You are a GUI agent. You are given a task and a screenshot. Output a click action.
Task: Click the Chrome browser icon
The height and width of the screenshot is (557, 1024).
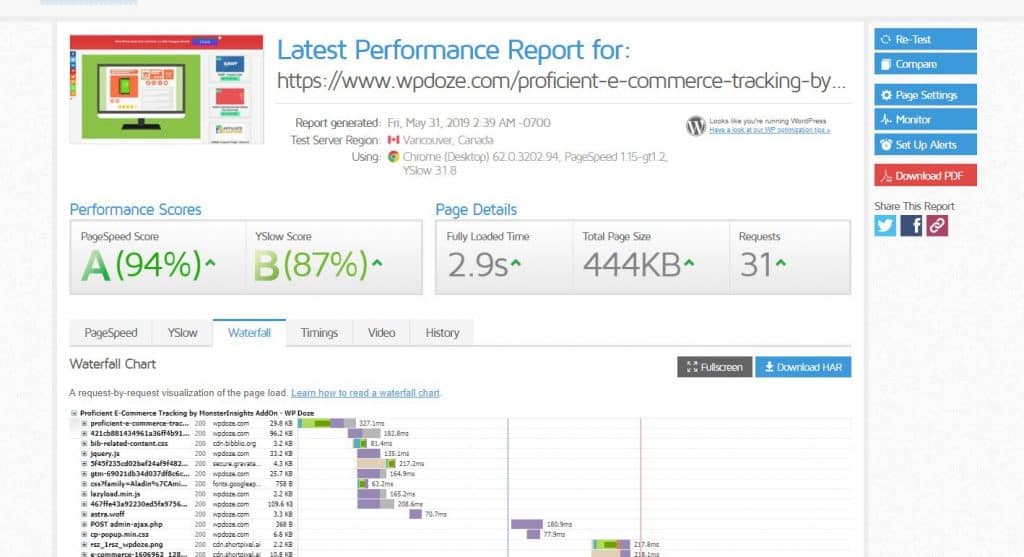pos(393,157)
